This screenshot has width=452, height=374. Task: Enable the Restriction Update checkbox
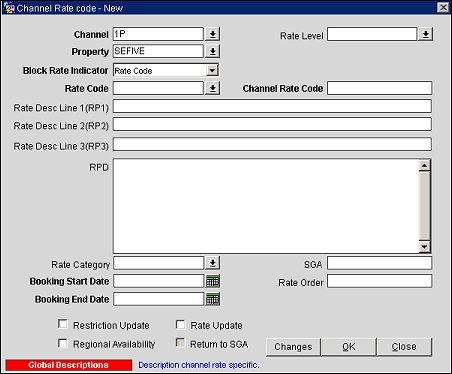pyautogui.click(x=63, y=324)
